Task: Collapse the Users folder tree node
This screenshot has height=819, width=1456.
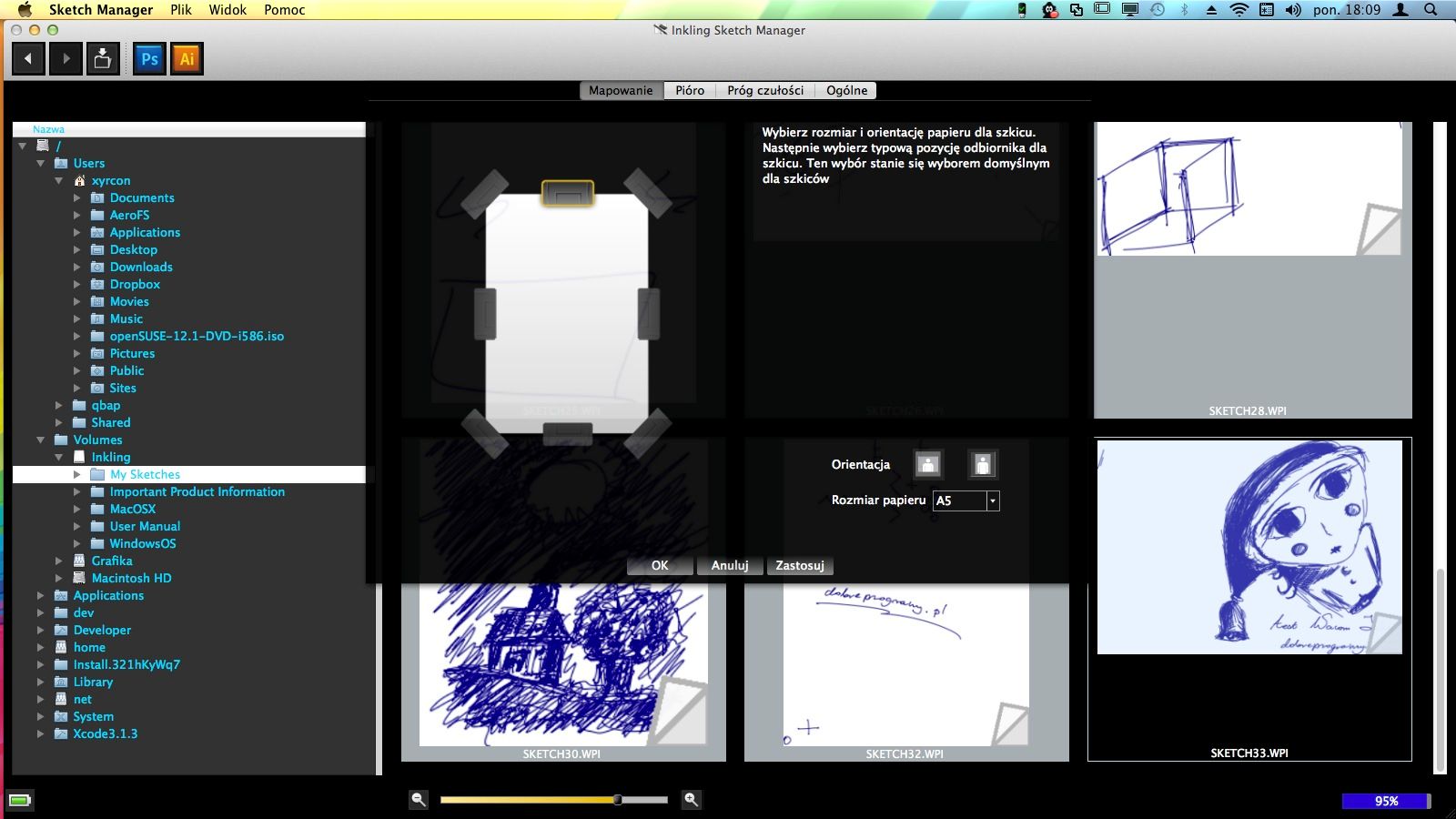Action: [40, 163]
